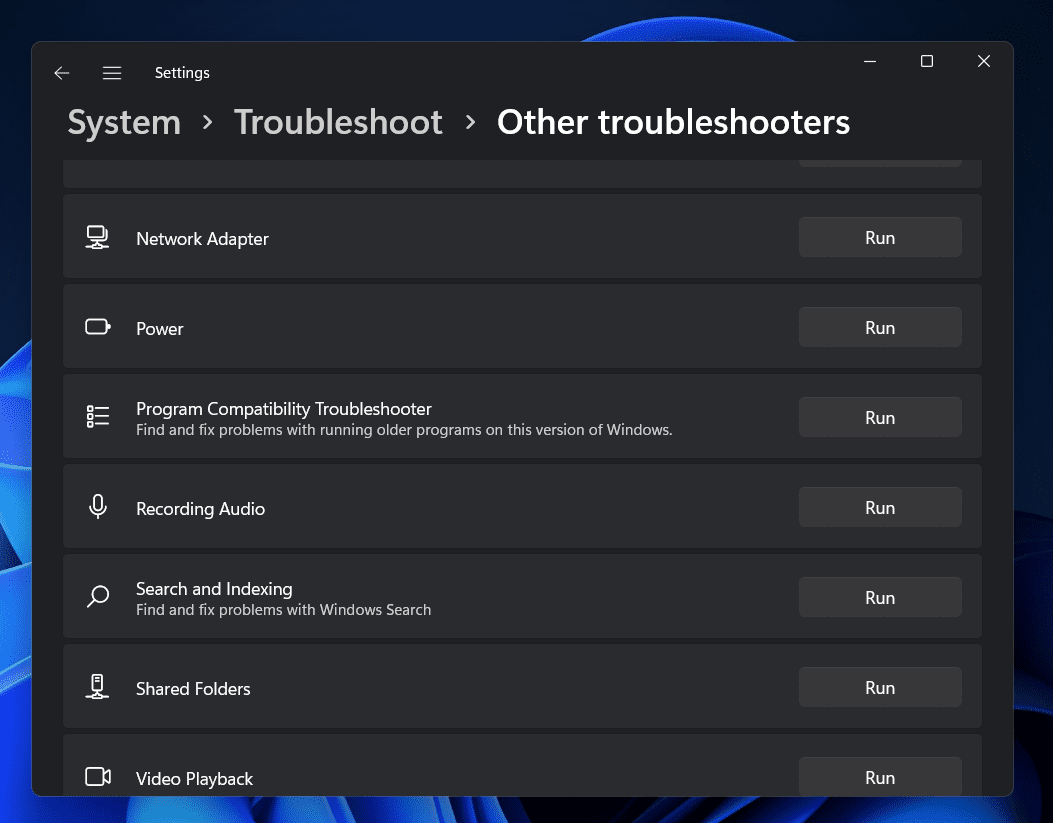The image size is (1053, 823).
Task: Go to System in the breadcrumb
Action: click(x=124, y=123)
